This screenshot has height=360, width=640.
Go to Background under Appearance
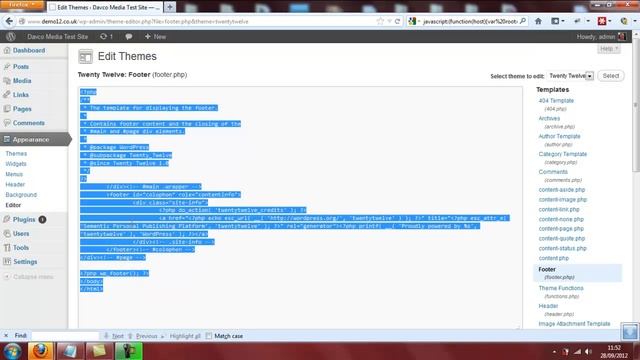(x=21, y=195)
